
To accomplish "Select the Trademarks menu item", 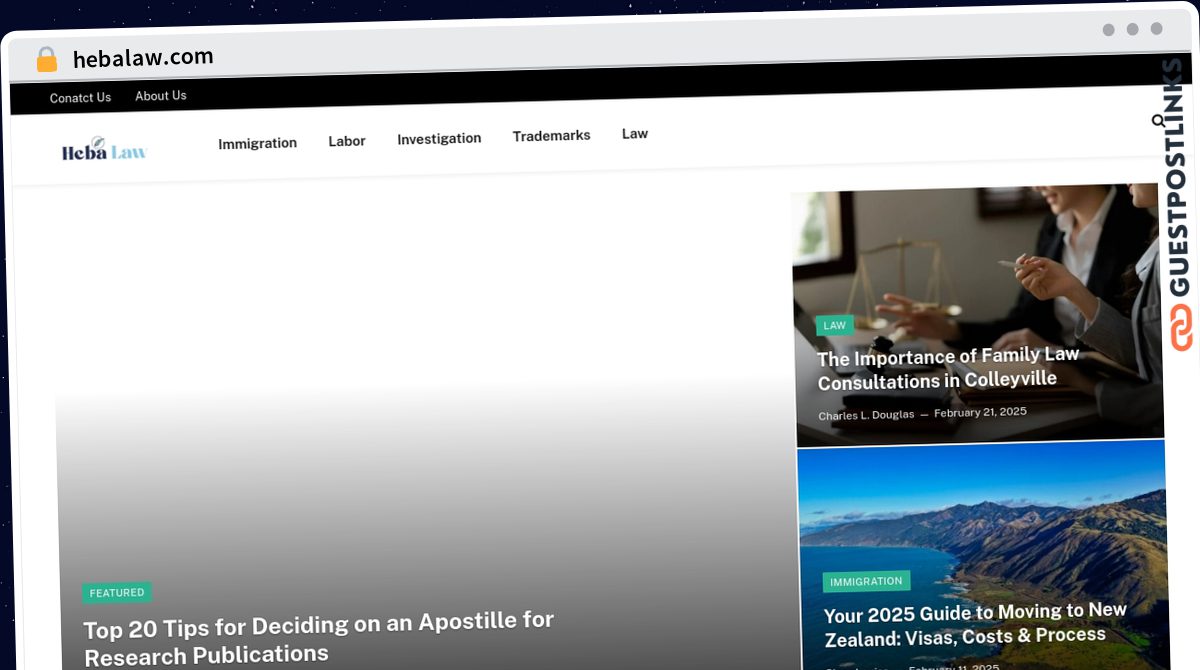I will coord(551,135).
